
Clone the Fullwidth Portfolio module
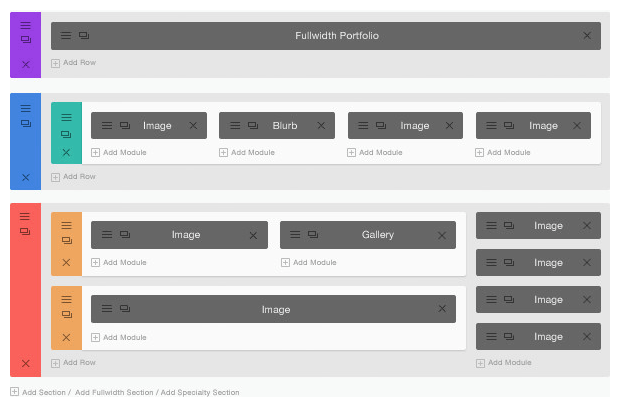pos(84,35)
